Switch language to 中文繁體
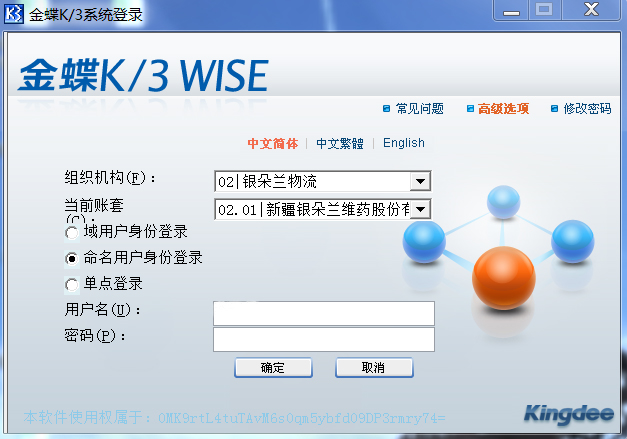The width and height of the screenshot is (627, 439). (340, 143)
